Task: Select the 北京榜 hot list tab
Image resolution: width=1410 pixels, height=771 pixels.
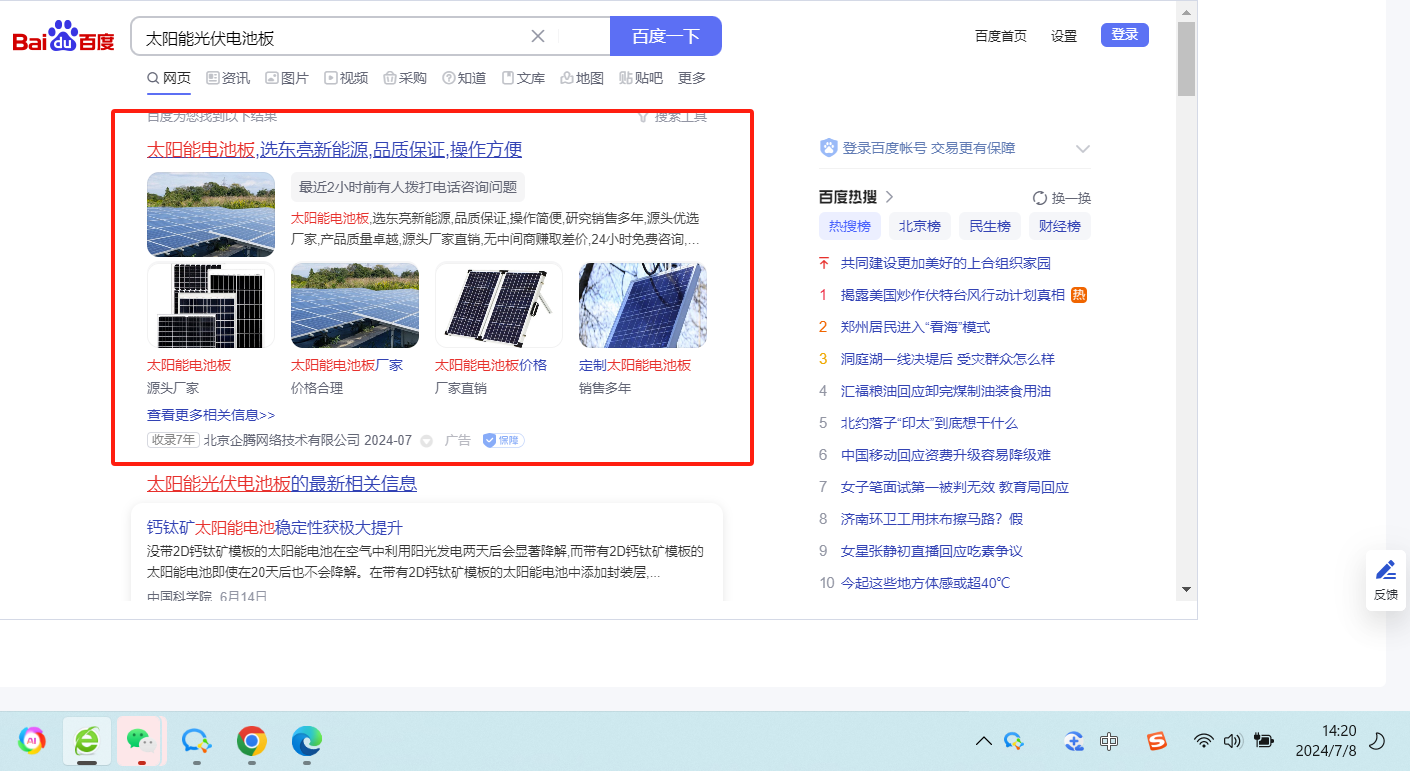Action: coord(919,226)
